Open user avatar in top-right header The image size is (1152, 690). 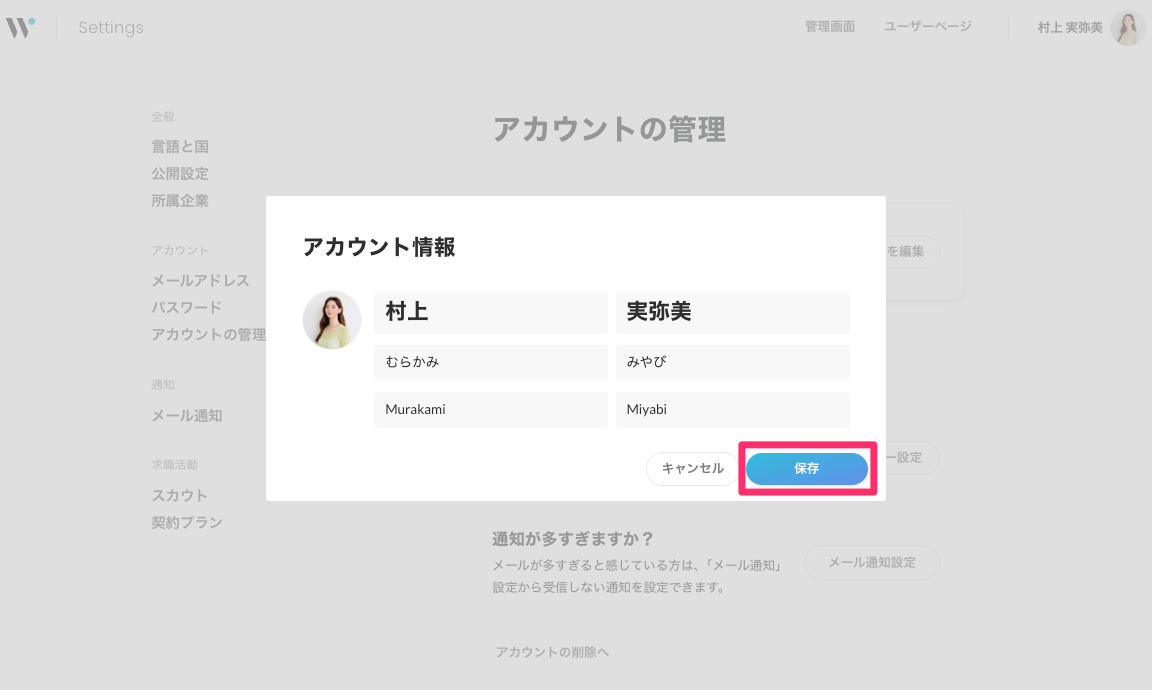click(x=1127, y=28)
